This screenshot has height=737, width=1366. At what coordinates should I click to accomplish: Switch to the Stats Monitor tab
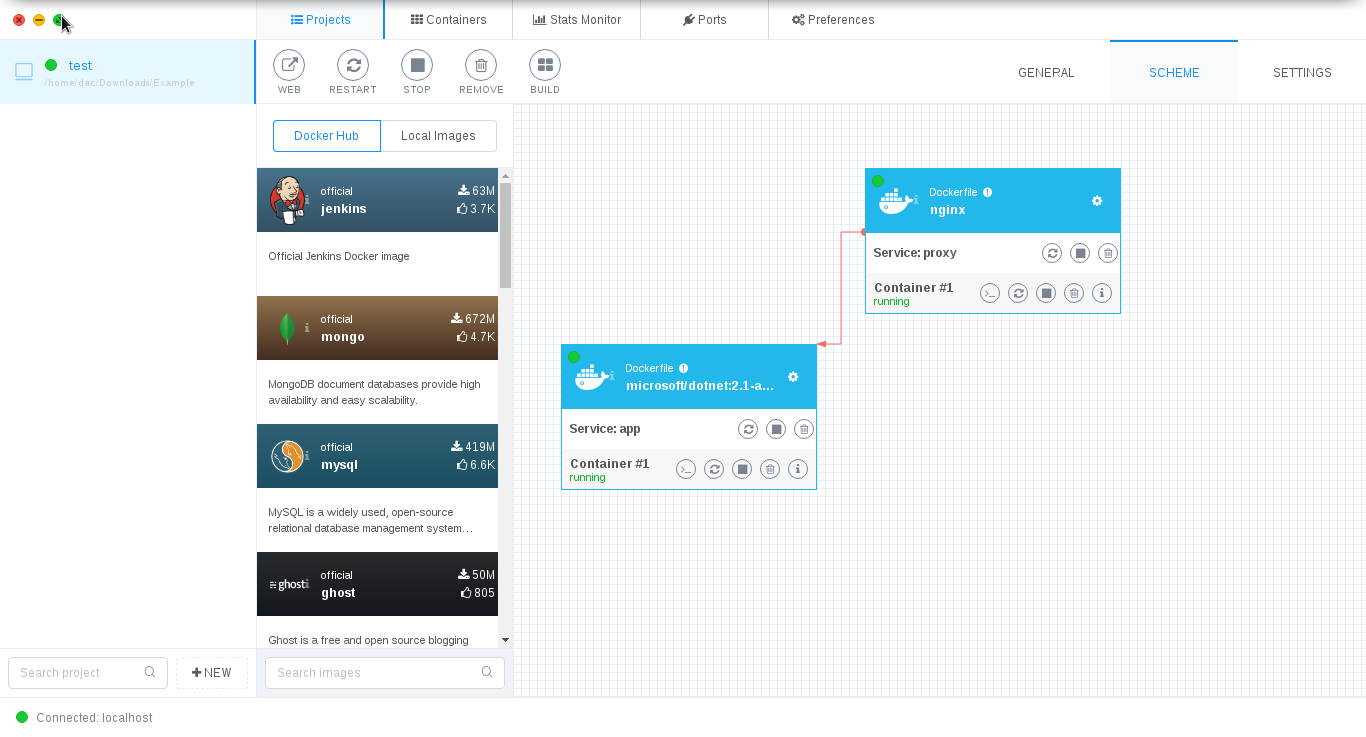pyautogui.click(x=576, y=20)
